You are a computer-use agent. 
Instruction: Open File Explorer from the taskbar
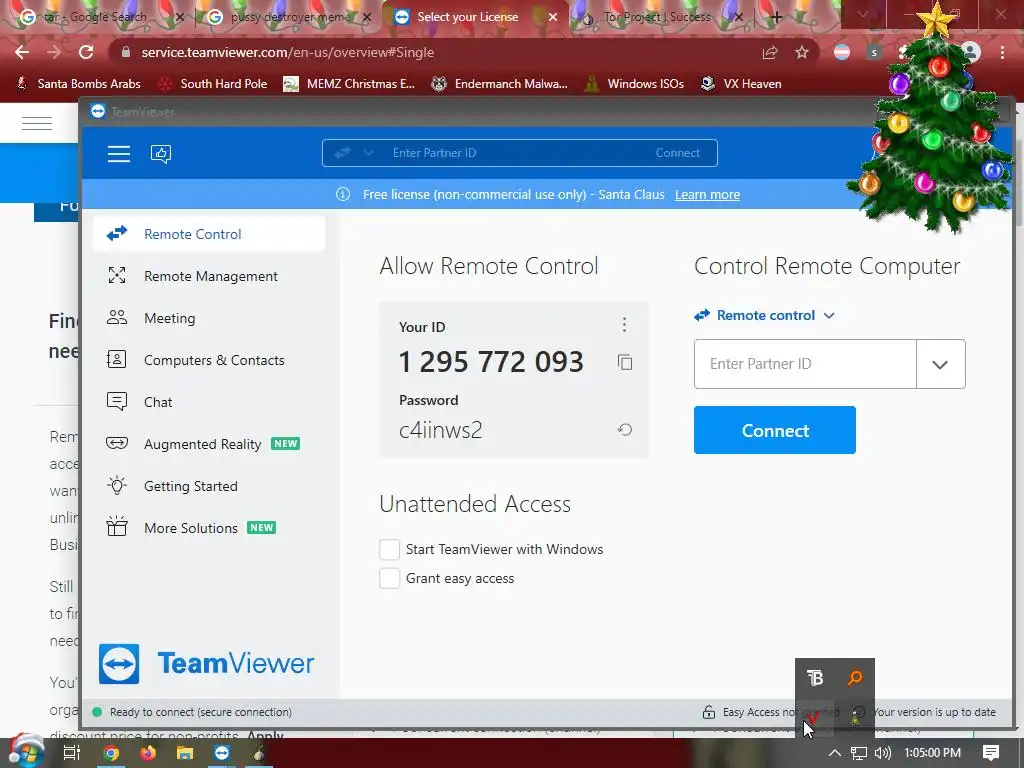point(185,753)
